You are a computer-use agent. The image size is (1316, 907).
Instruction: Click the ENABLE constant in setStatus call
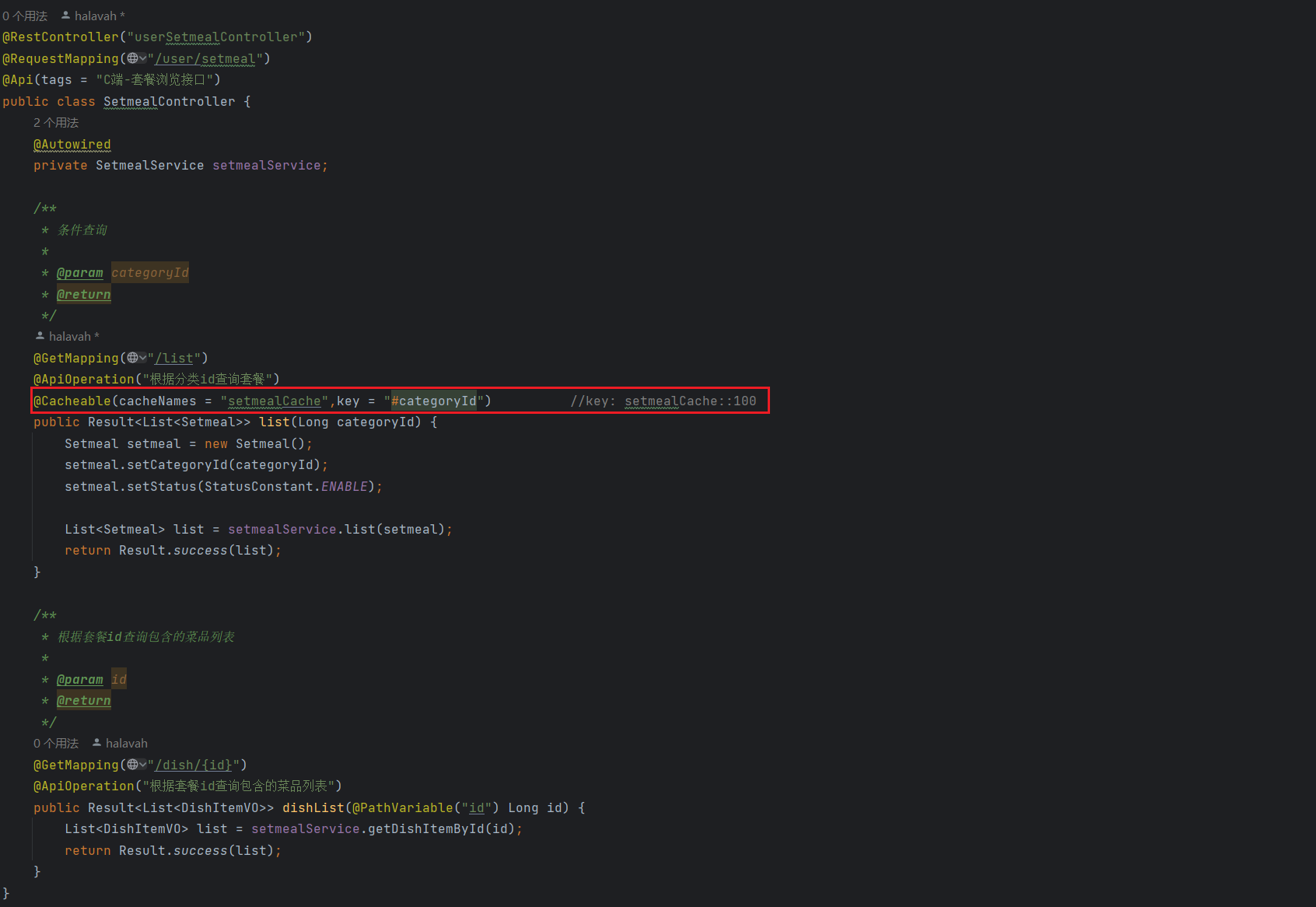pyautogui.click(x=344, y=487)
